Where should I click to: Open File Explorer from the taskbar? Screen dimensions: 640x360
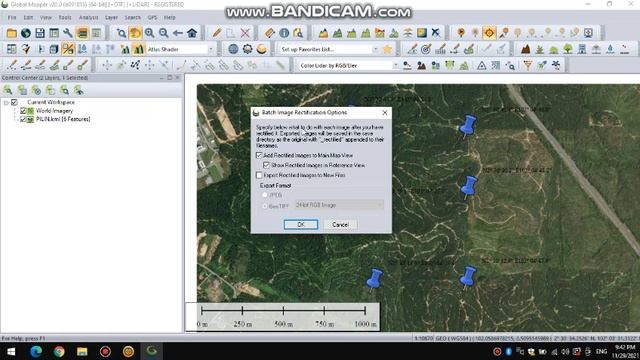click(82, 351)
